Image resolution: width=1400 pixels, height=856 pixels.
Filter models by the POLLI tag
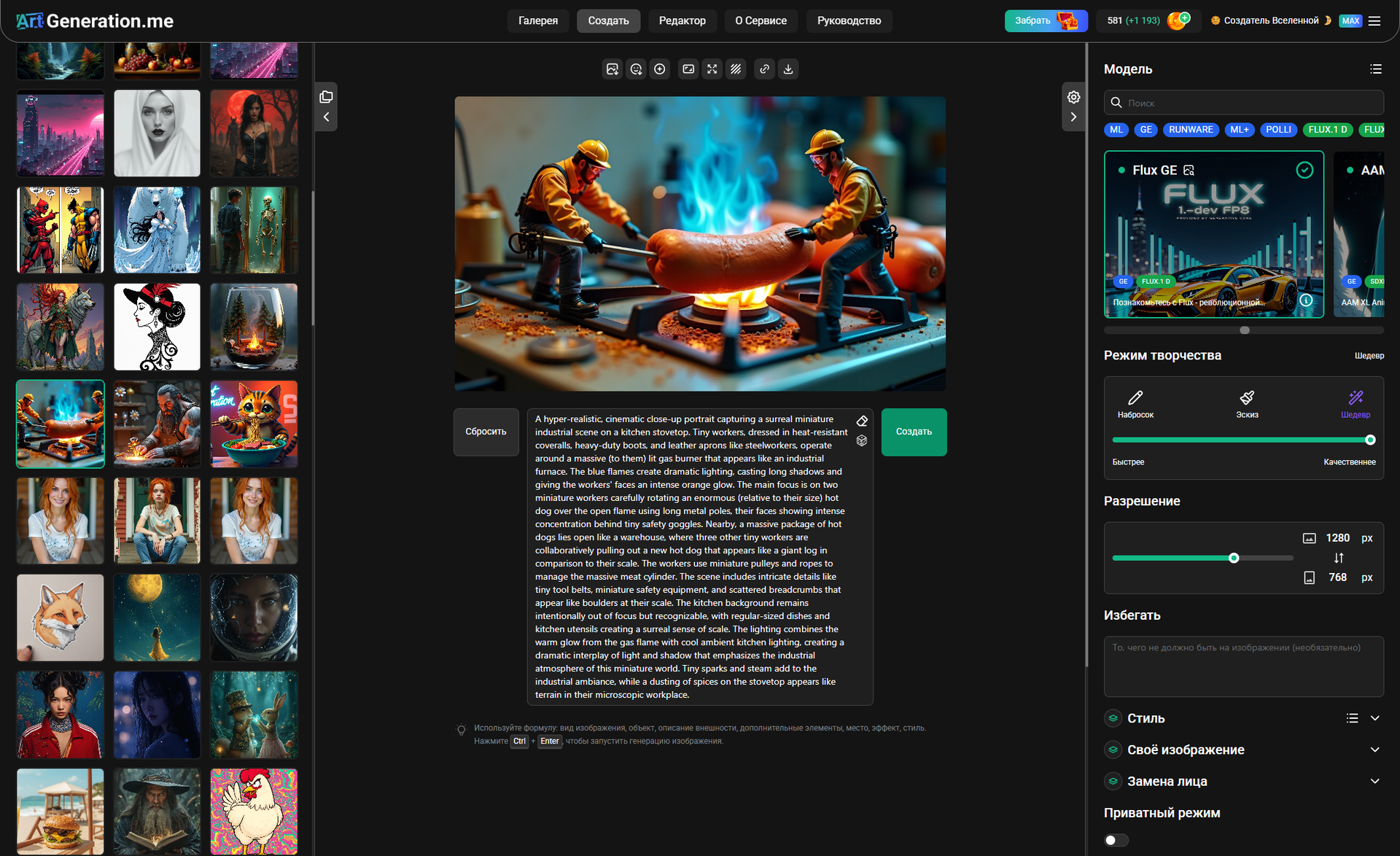coord(1278,130)
